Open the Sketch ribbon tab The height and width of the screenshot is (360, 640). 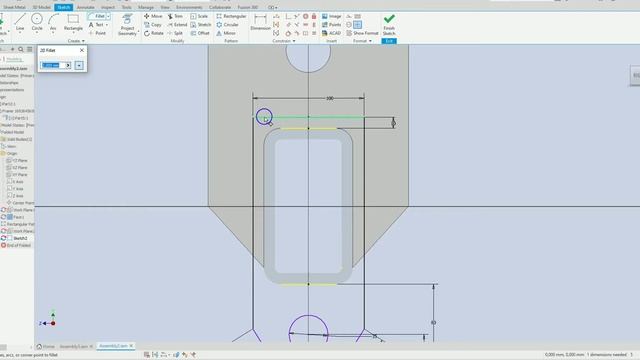point(63,7)
